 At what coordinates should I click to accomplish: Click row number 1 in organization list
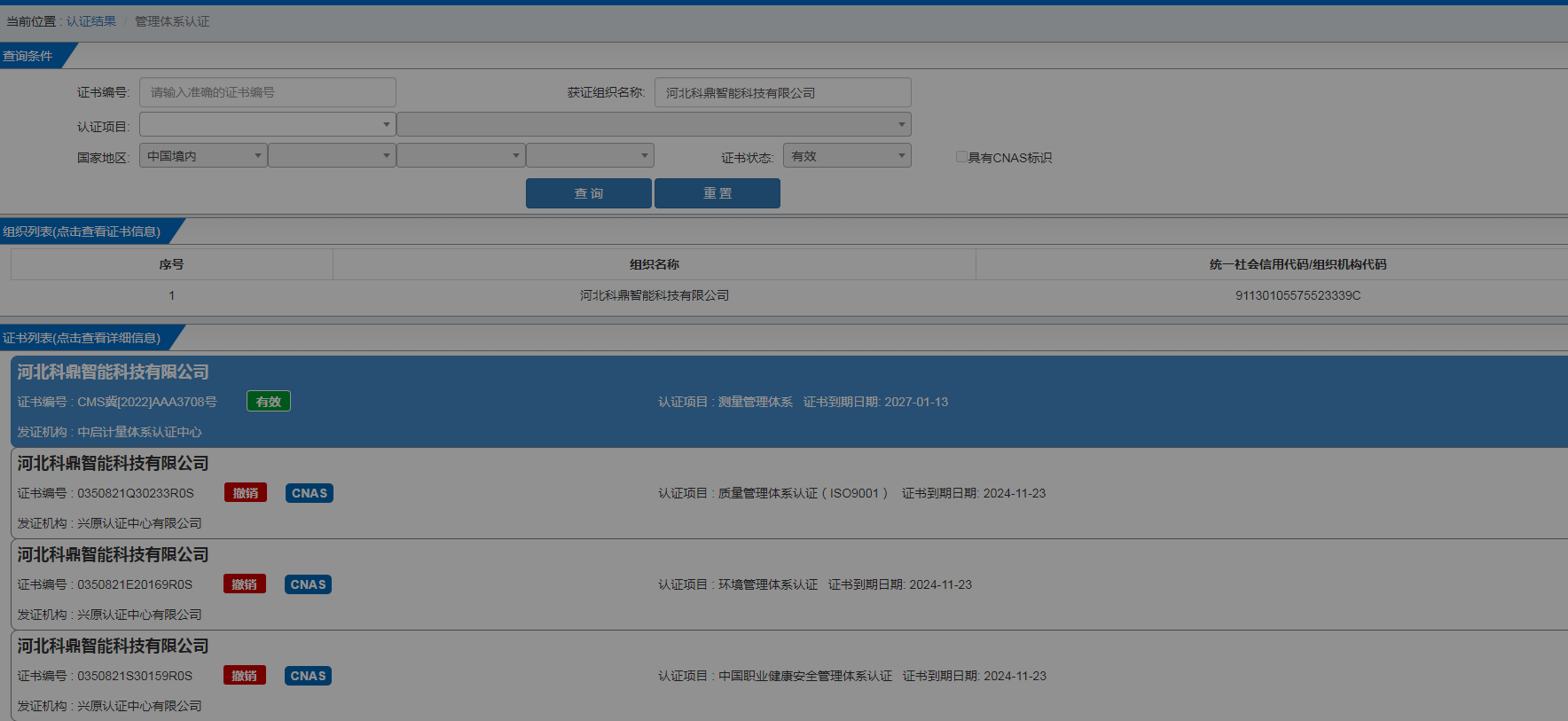pyautogui.click(x=171, y=295)
